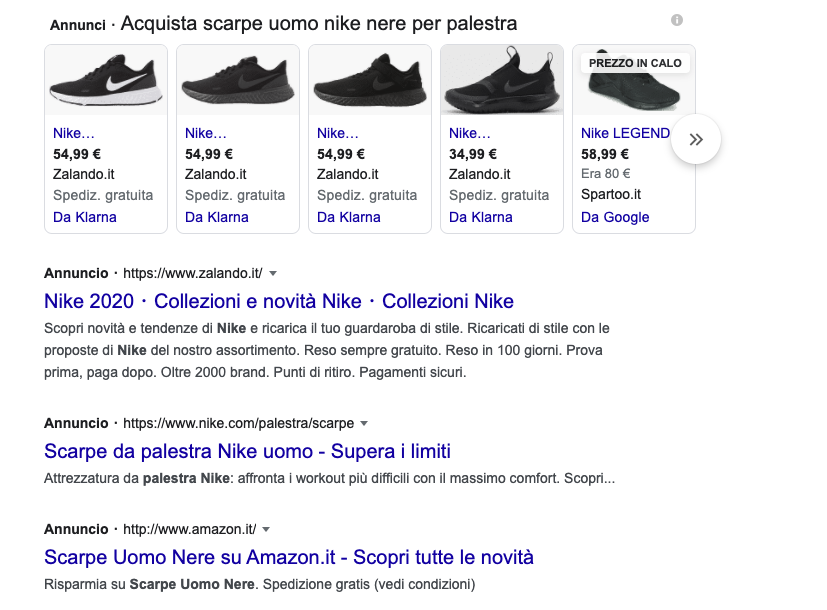This screenshot has height=610, width=827.
Task: Expand dropdown arrow next to zalando.it URL
Action: pyautogui.click(x=273, y=273)
